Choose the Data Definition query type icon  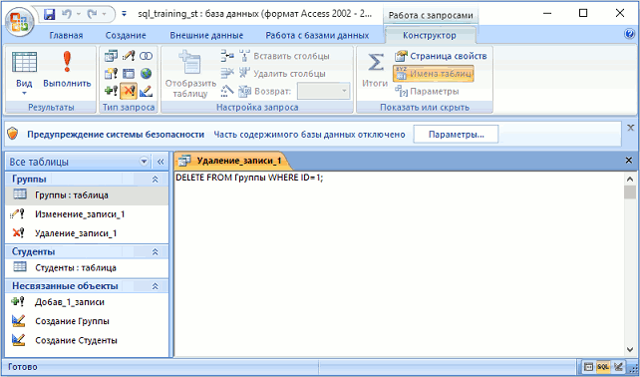point(146,91)
